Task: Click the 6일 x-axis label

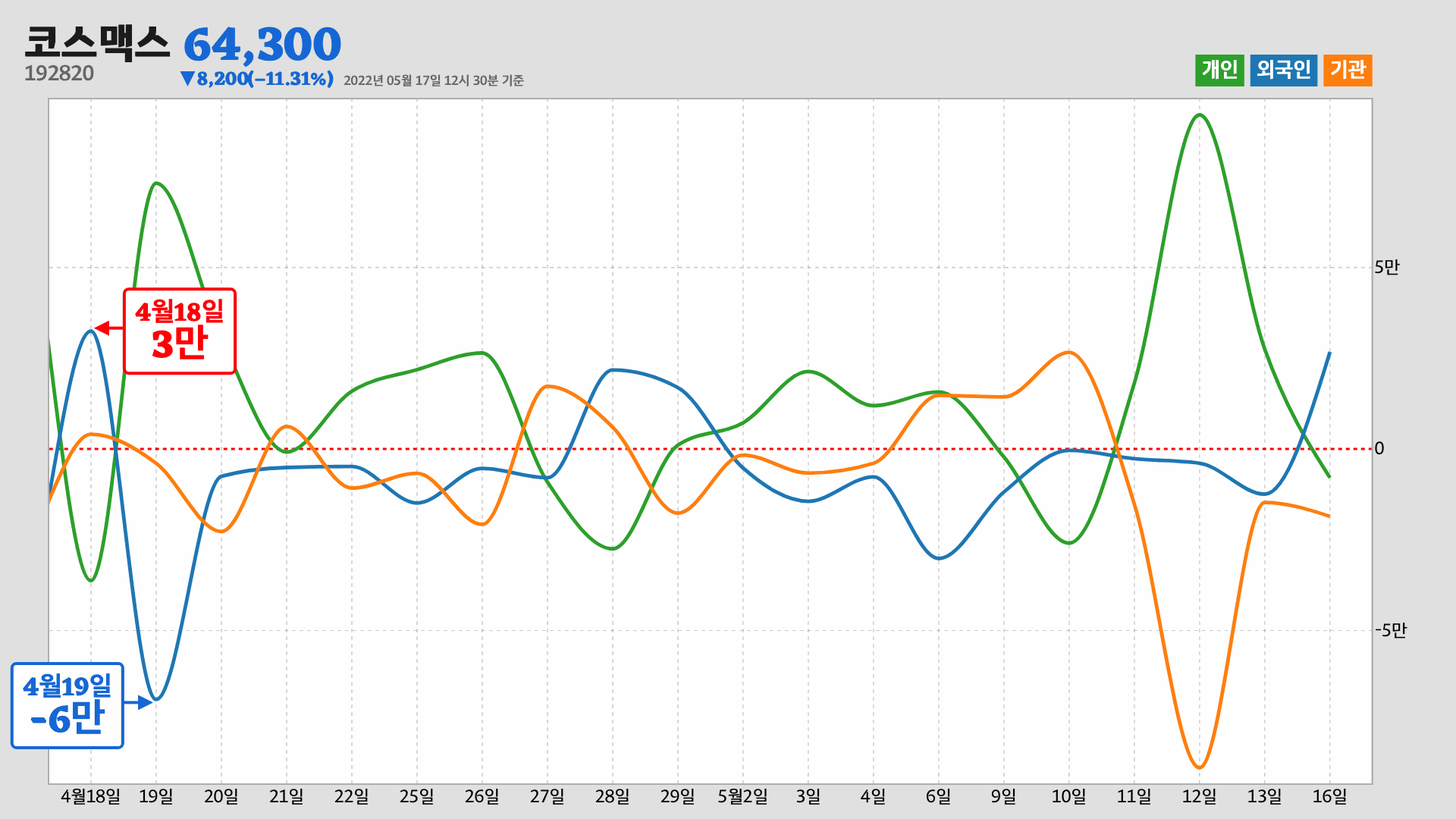Action: pos(939,796)
